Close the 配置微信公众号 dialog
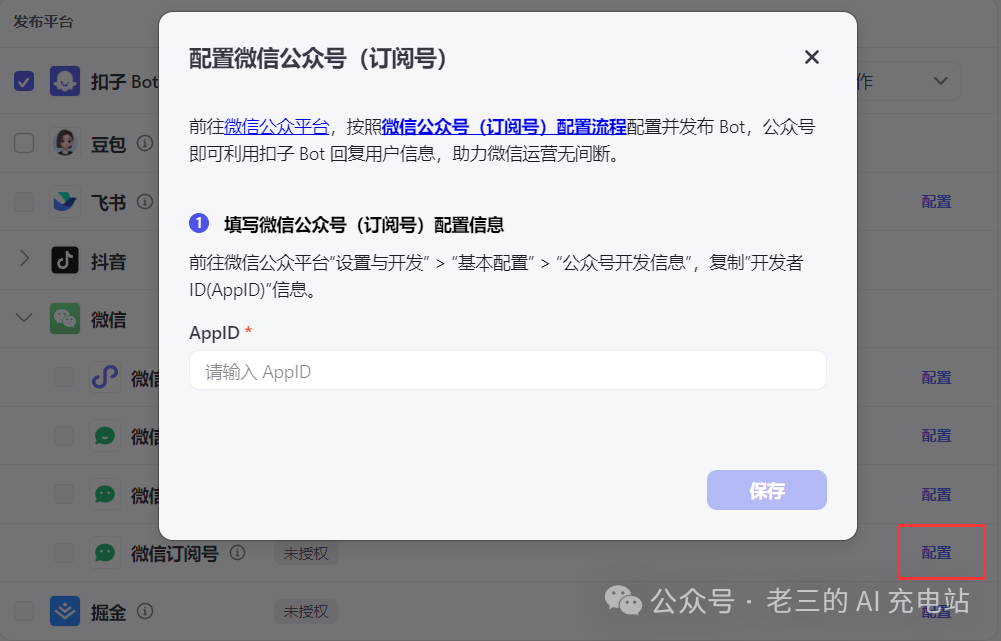Viewport: 1001px width, 641px height. pos(811,57)
